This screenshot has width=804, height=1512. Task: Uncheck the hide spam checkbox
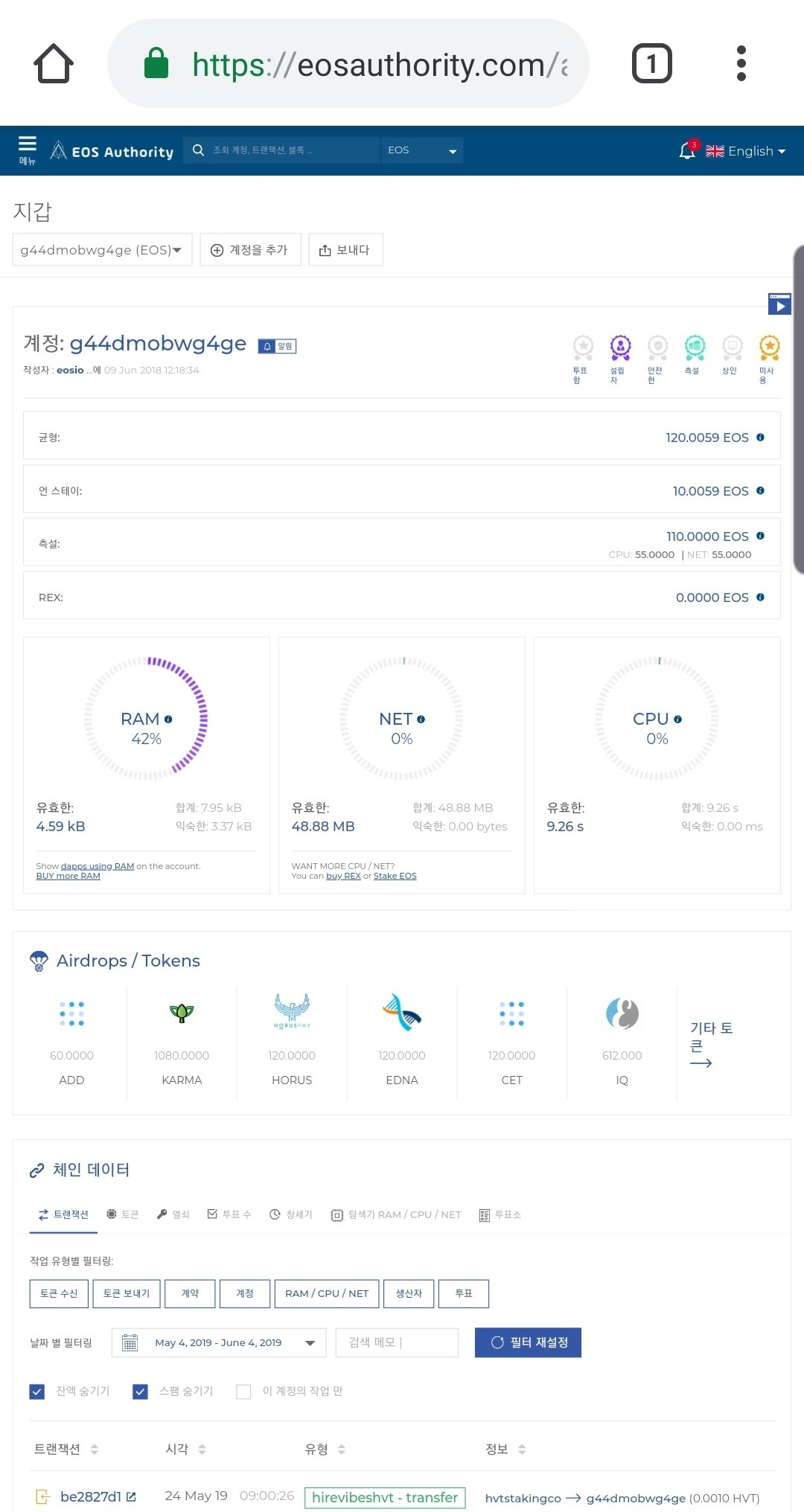click(x=140, y=1391)
